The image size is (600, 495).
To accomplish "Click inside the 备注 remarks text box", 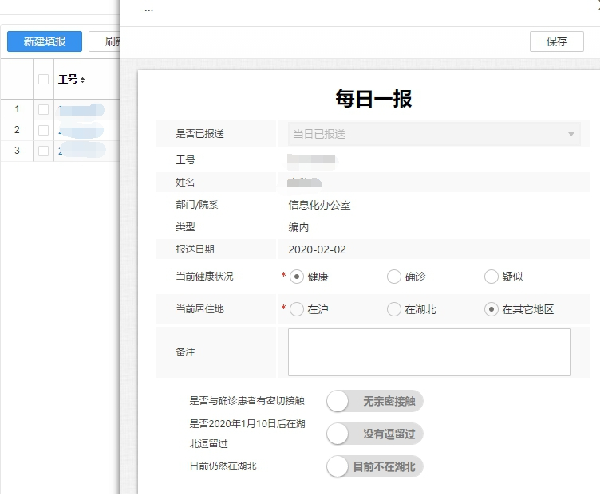I will point(428,352).
